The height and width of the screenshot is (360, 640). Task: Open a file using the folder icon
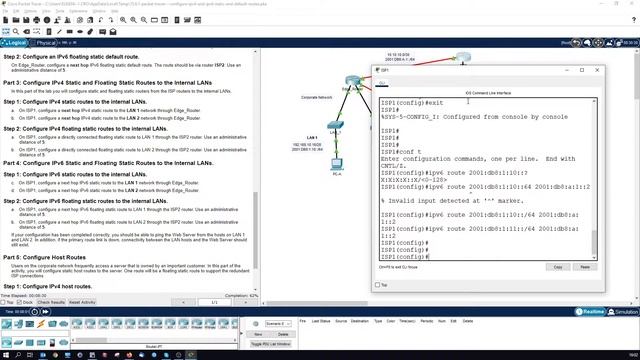click(x=16, y=20)
